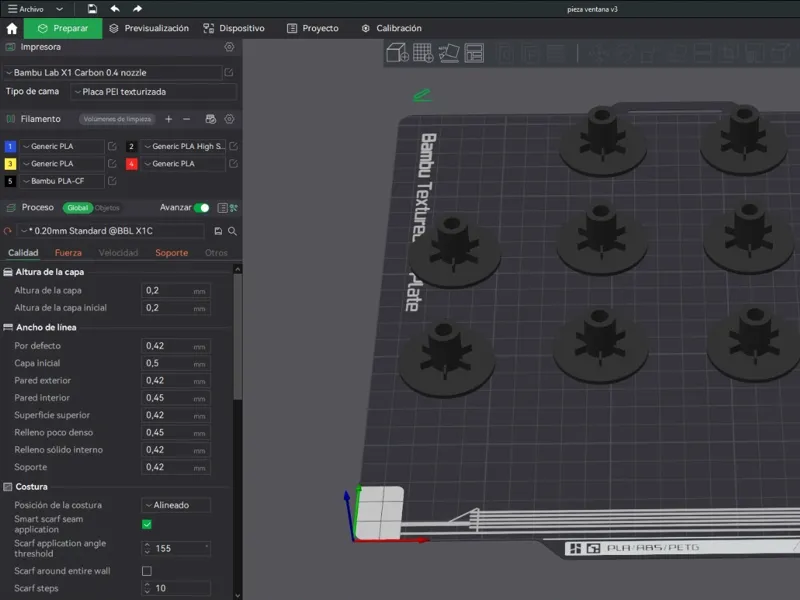800x600 pixels.
Task: Remove a filament with the minus icon
Action: (x=186, y=119)
